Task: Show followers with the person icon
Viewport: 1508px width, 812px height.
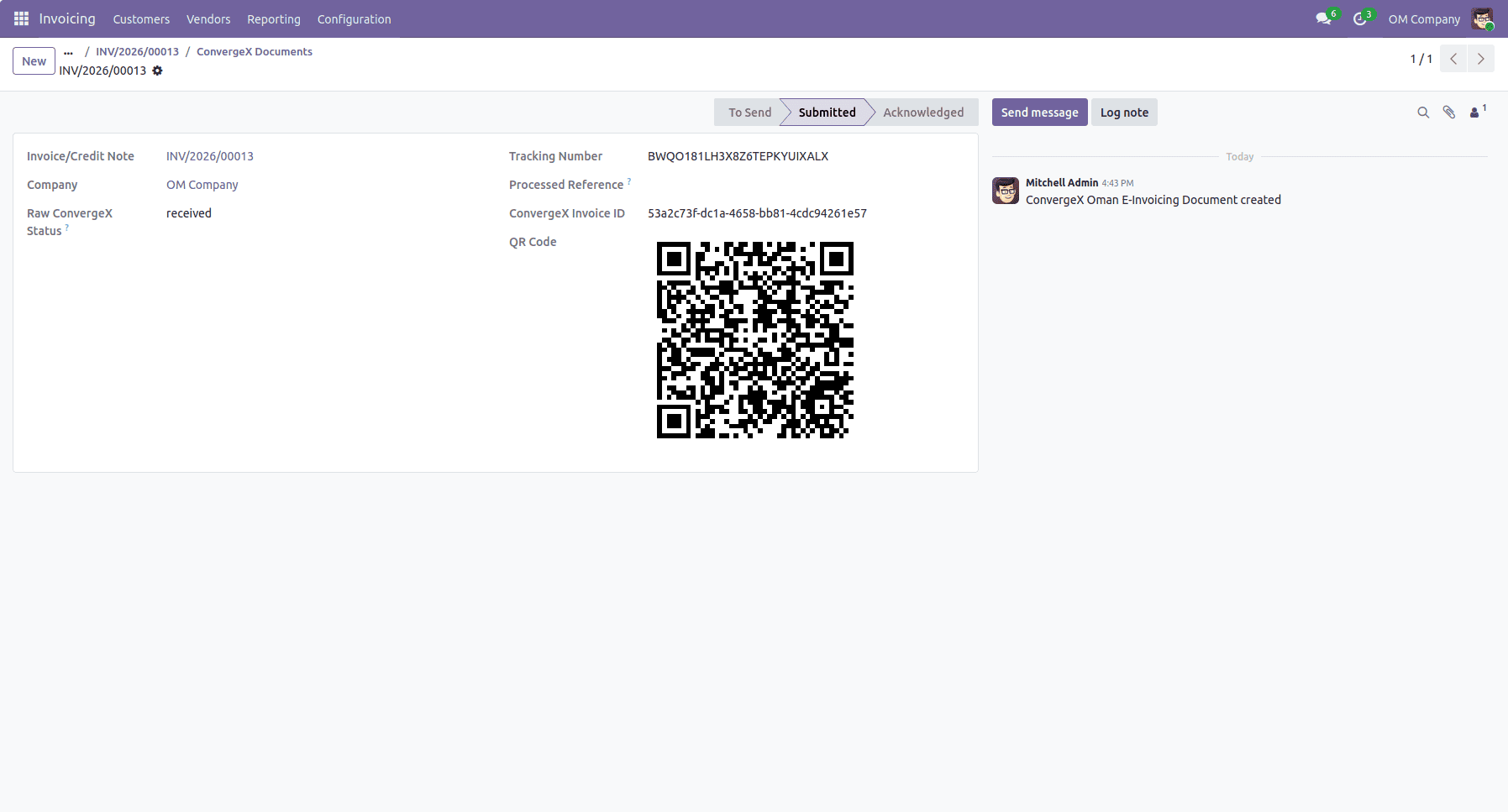Action: pos(1476,113)
